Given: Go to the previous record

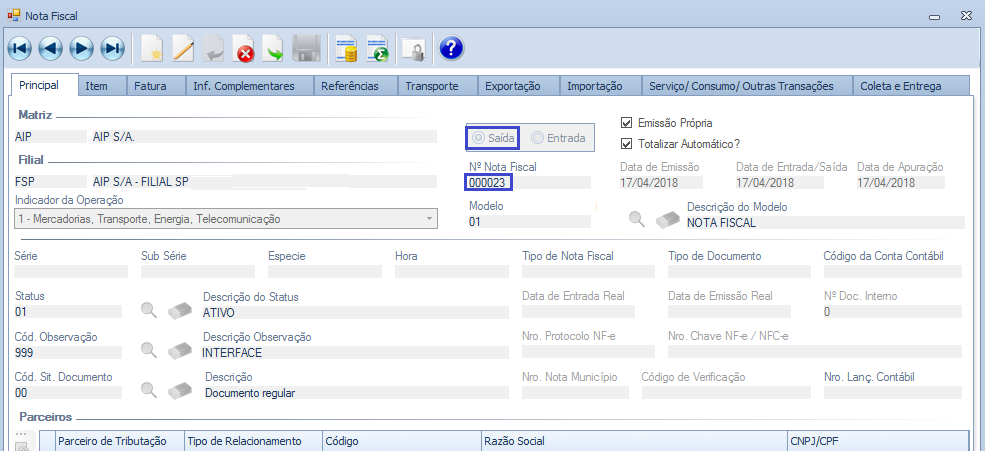Looking at the screenshot, I should [x=50, y=48].
